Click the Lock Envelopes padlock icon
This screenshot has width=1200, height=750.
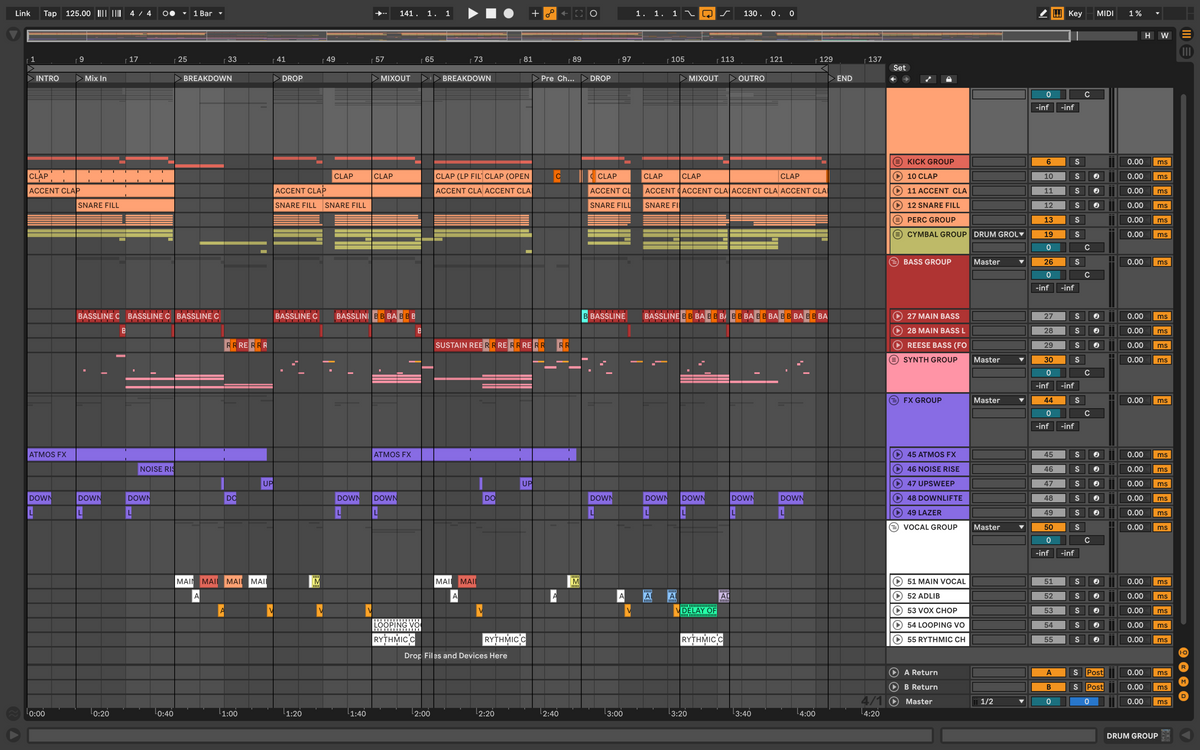[x=948, y=79]
